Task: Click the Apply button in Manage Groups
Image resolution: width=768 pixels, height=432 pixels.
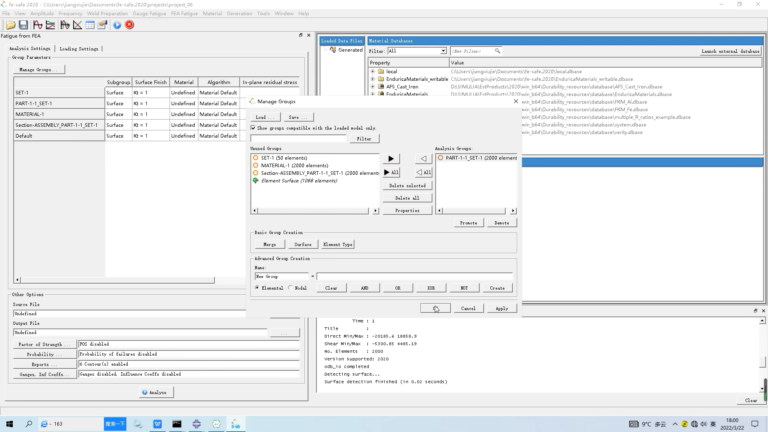Action: 502,309
